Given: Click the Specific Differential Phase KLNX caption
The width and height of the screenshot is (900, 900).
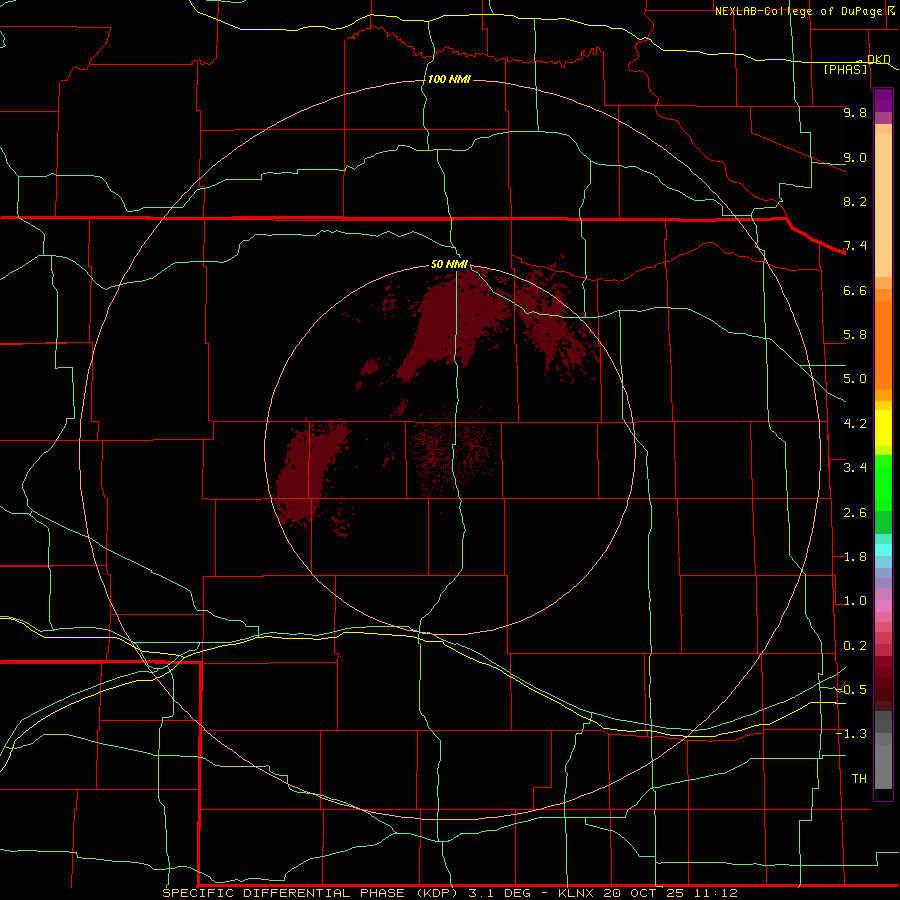Looking at the screenshot, I should [x=450, y=893].
